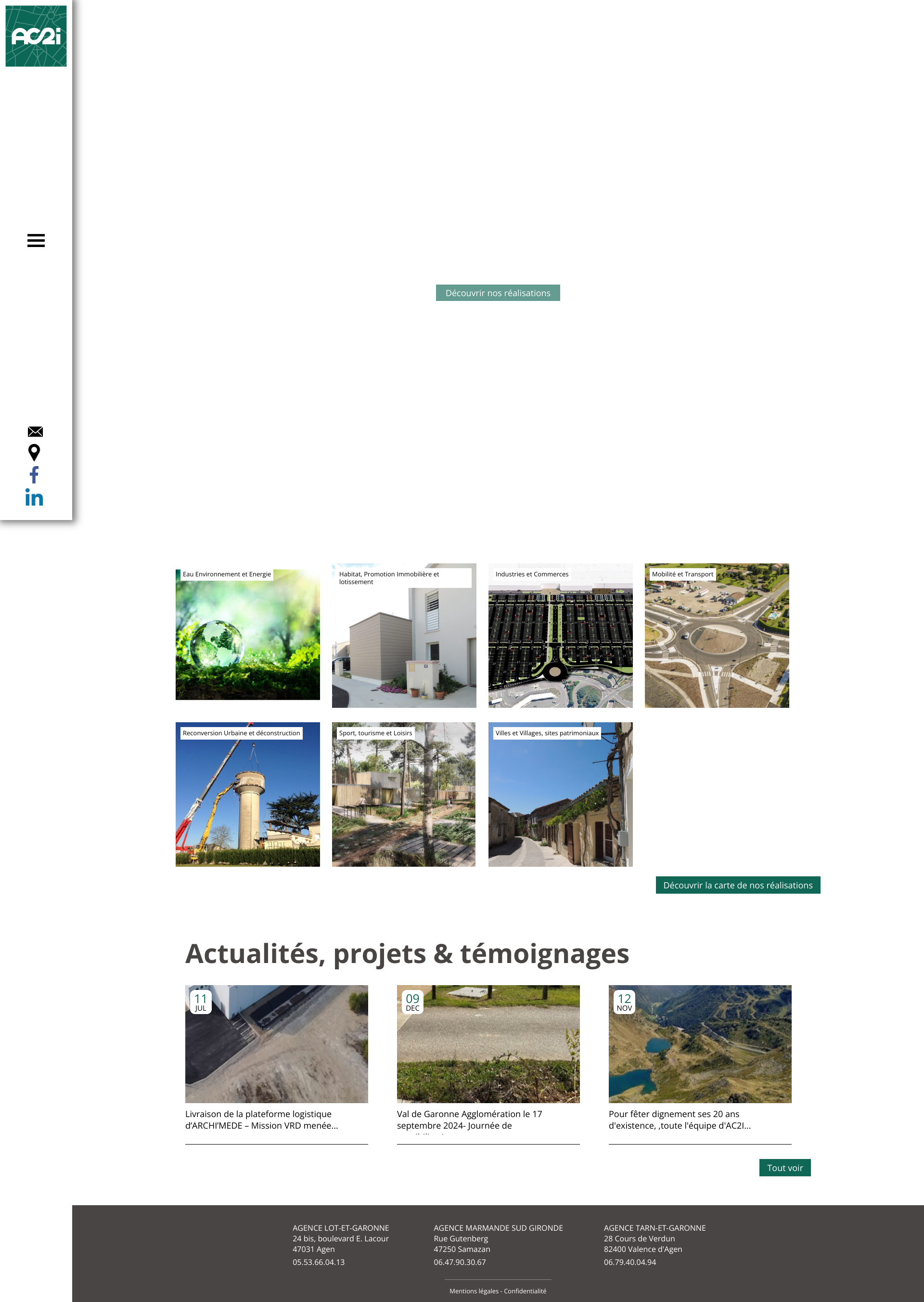Screen dimensions: 924x1302
Task: Open the LinkedIn page icon
Action: pyautogui.click(x=34, y=497)
